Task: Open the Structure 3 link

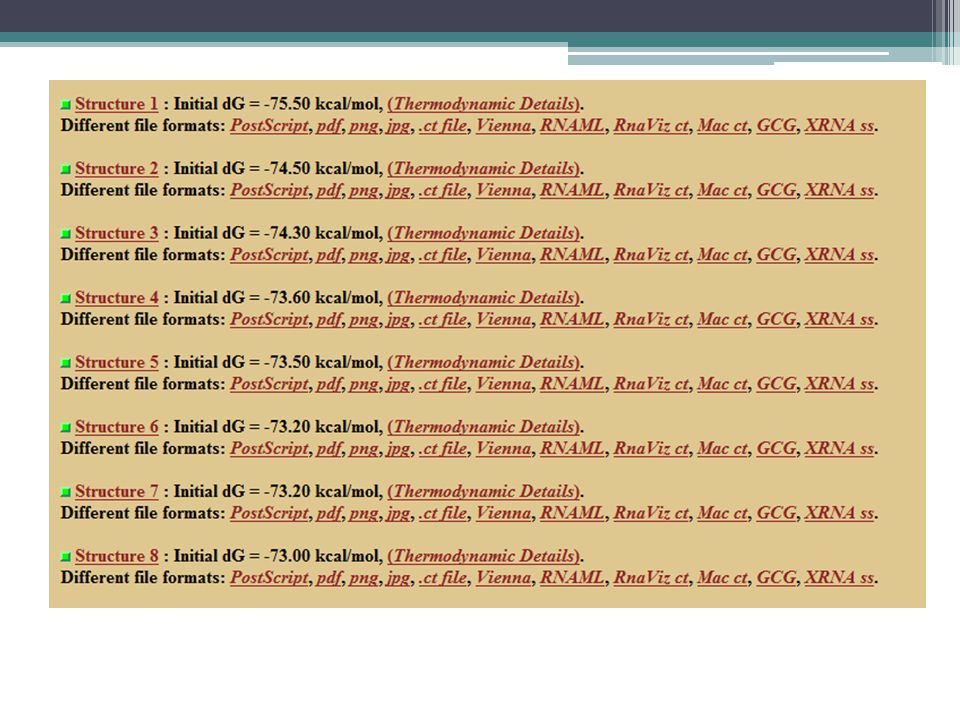Action: click(116, 233)
